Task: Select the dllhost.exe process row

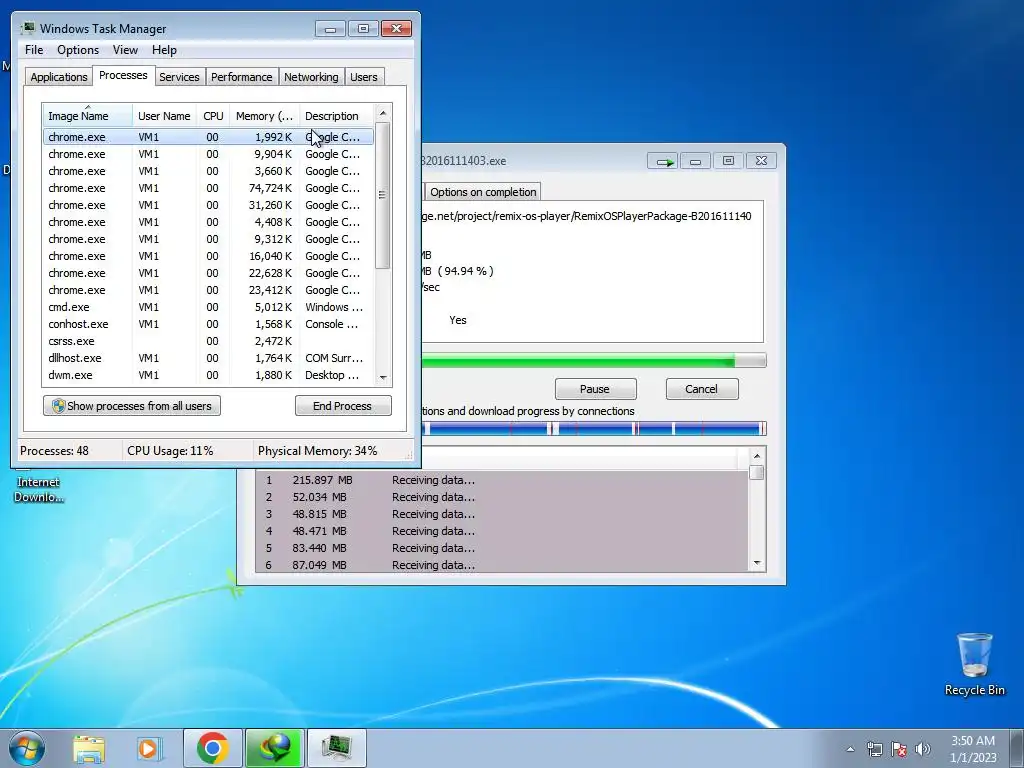Action: tap(208, 358)
